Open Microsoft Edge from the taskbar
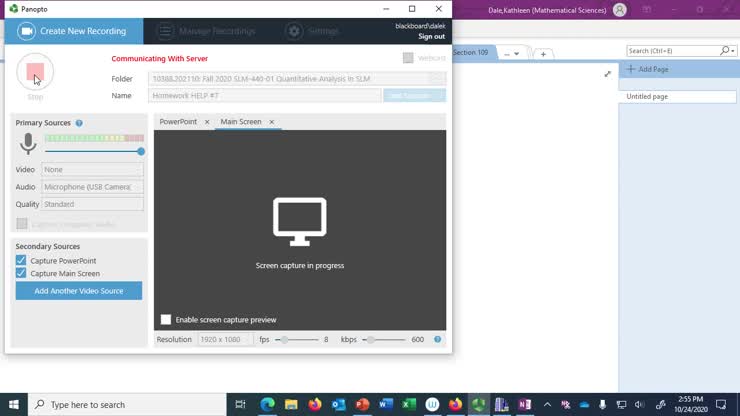This screenshot has width=740, height=416. click(268, 404)
